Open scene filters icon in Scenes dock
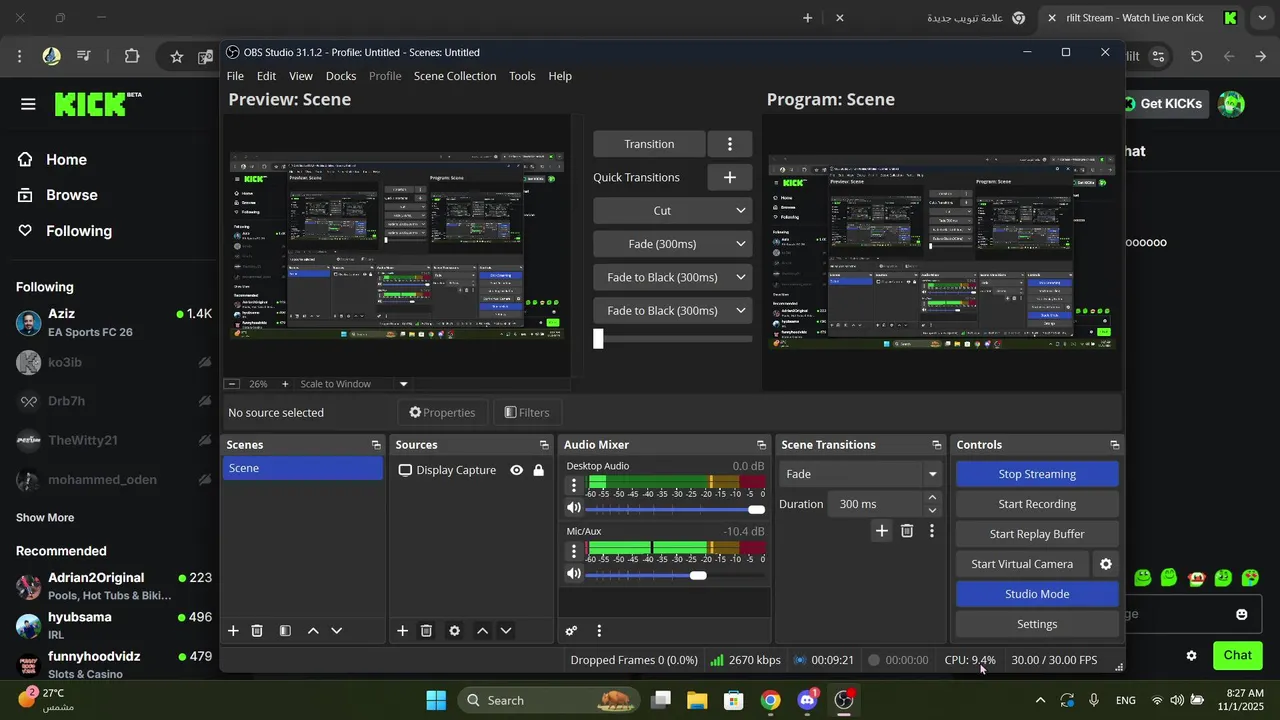The height and width of the screenshot is (720, 1280). click(285, 631)
